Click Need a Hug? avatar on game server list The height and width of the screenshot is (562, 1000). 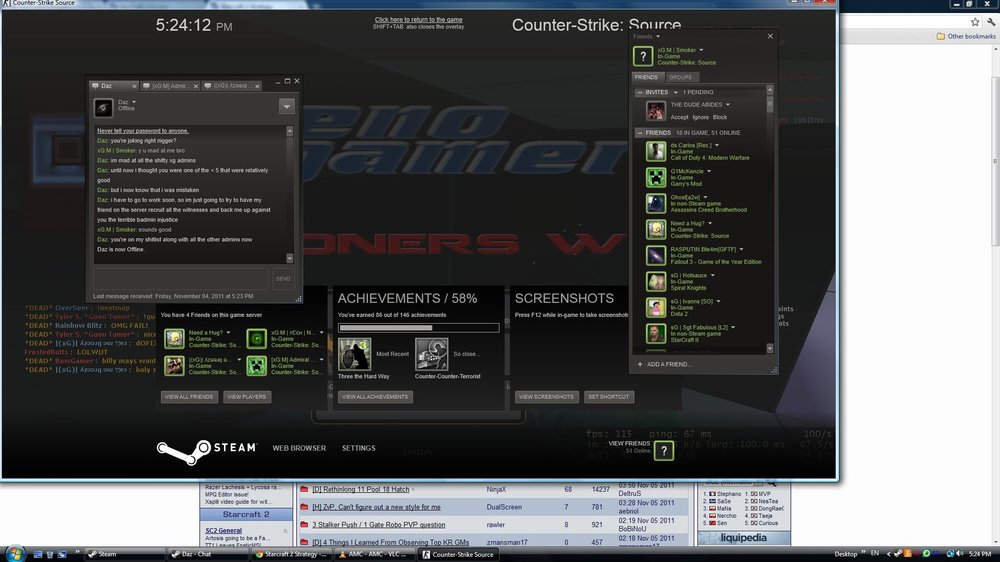[x=174, y=339]
